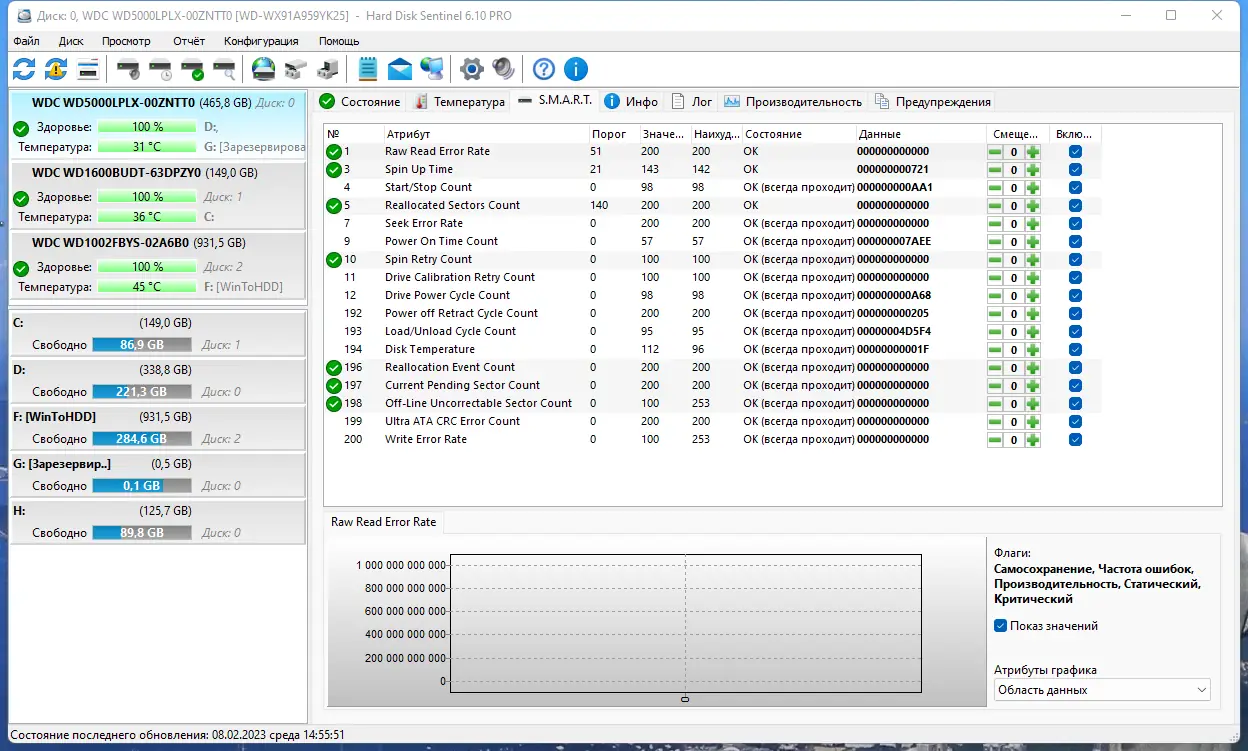This screenshot has height=751, width=1248.
Task: Click the notepad report toolbar icon
Action: [368, 69]
